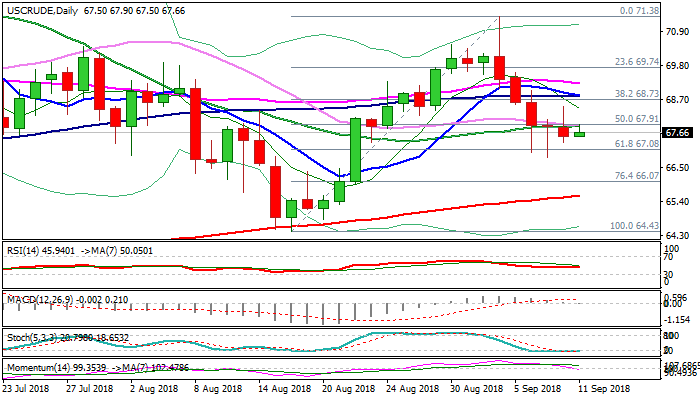Viewport: 700px width, 400px height.
Task: Select the current price tag 67.66
Action: [679, 133]
